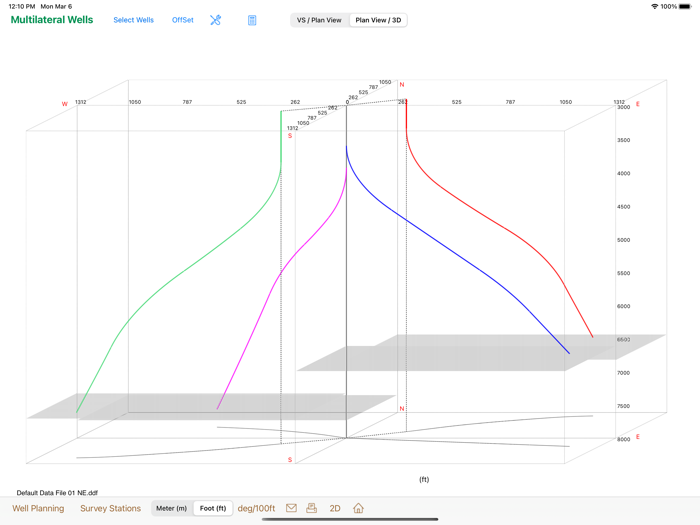The width and height of the screenshot is (700, 525).
Task: Select Foot (ft) unit
Action: pos(213,508)
